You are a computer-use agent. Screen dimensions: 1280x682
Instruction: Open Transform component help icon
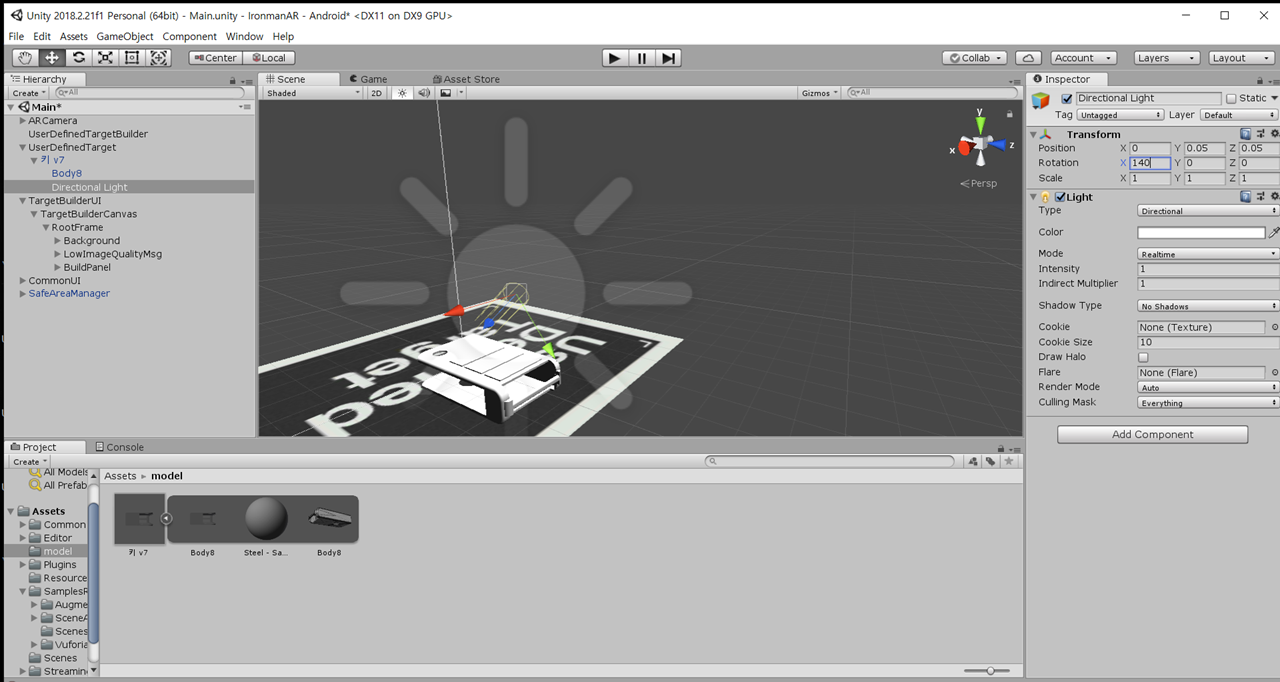[1246, 134]
